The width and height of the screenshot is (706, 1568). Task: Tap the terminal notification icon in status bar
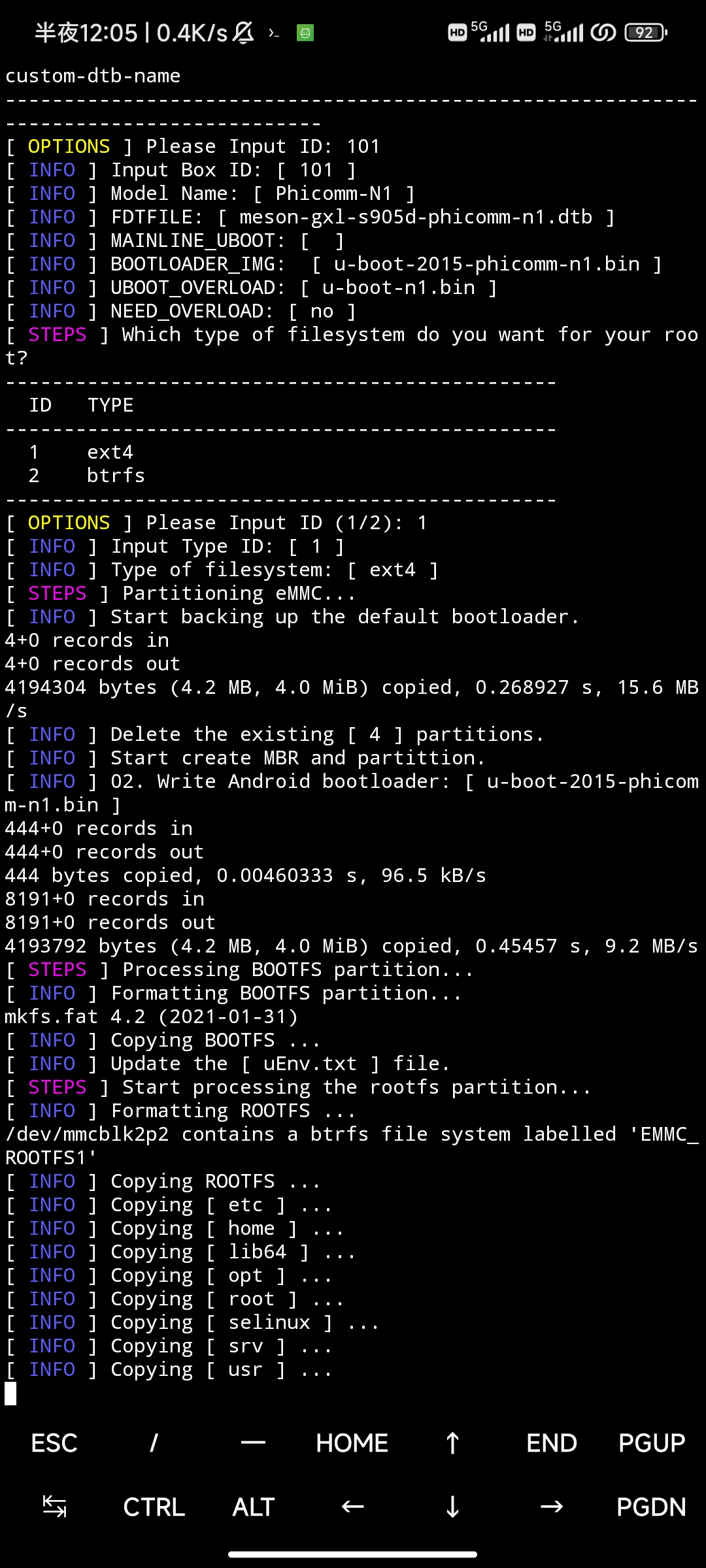click(x=274, y=33)
